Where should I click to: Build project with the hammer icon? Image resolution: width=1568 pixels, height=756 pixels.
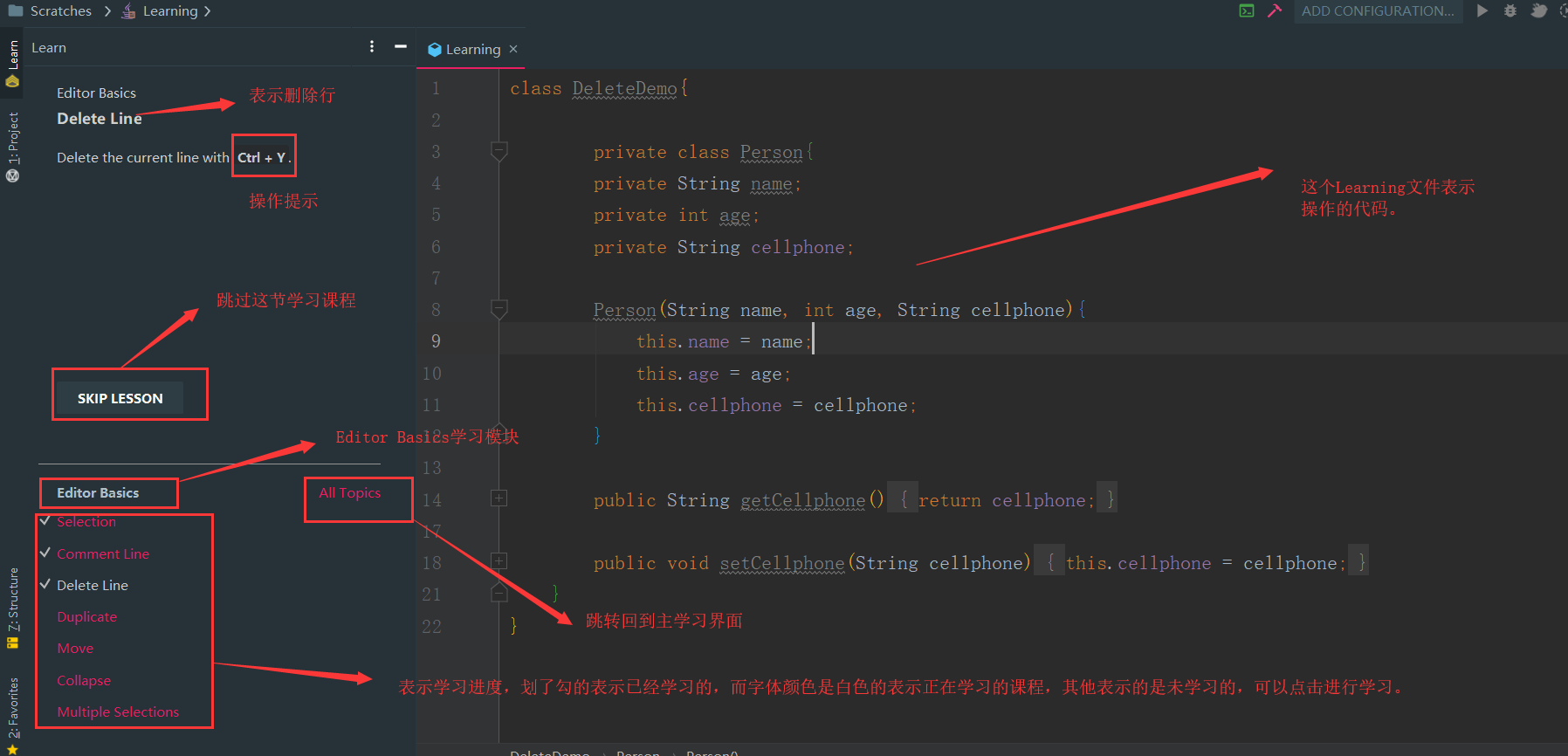(x=1275, y=10)
